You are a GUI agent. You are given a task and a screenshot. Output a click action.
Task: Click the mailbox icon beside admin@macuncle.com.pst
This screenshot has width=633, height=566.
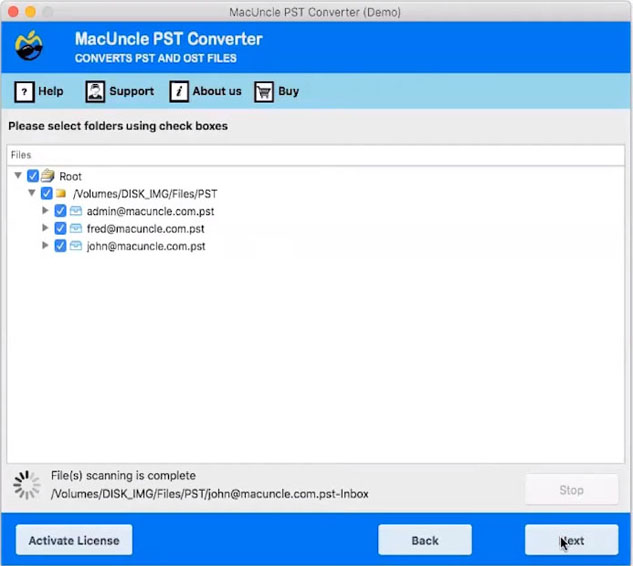point(75,211)
